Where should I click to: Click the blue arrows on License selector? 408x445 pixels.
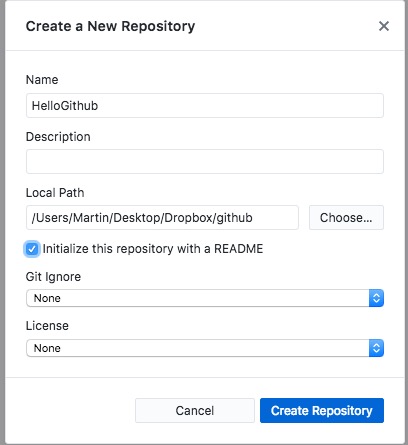coord(376,348)
